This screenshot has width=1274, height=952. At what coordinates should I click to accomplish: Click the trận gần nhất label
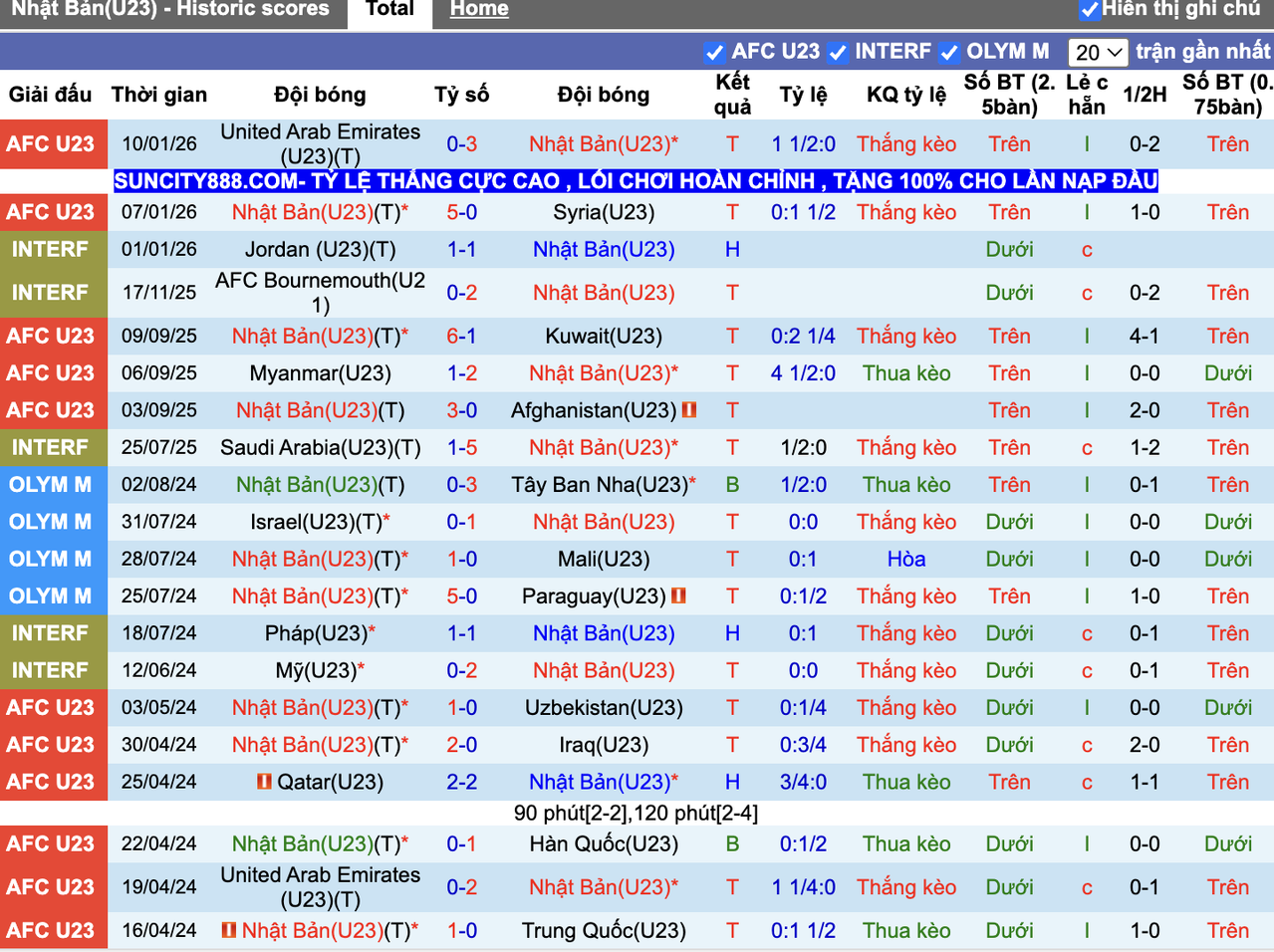click(1203, 52)
